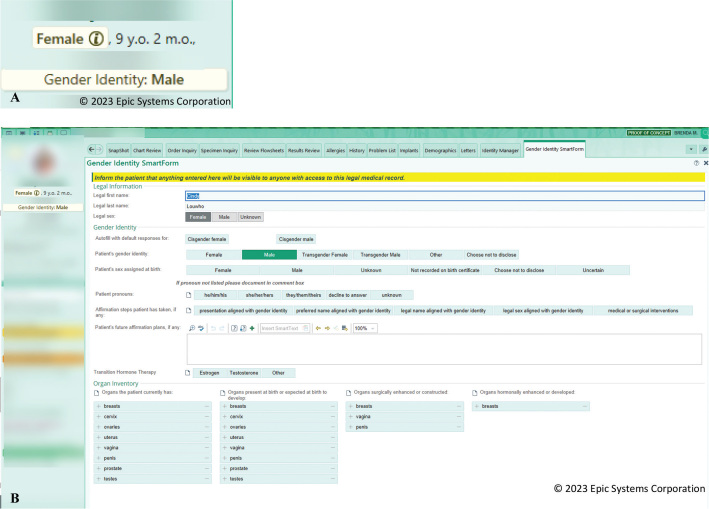Click the undo icon in the note toolbar
This screenshot has width=709, height=509.
click(213, 328)
